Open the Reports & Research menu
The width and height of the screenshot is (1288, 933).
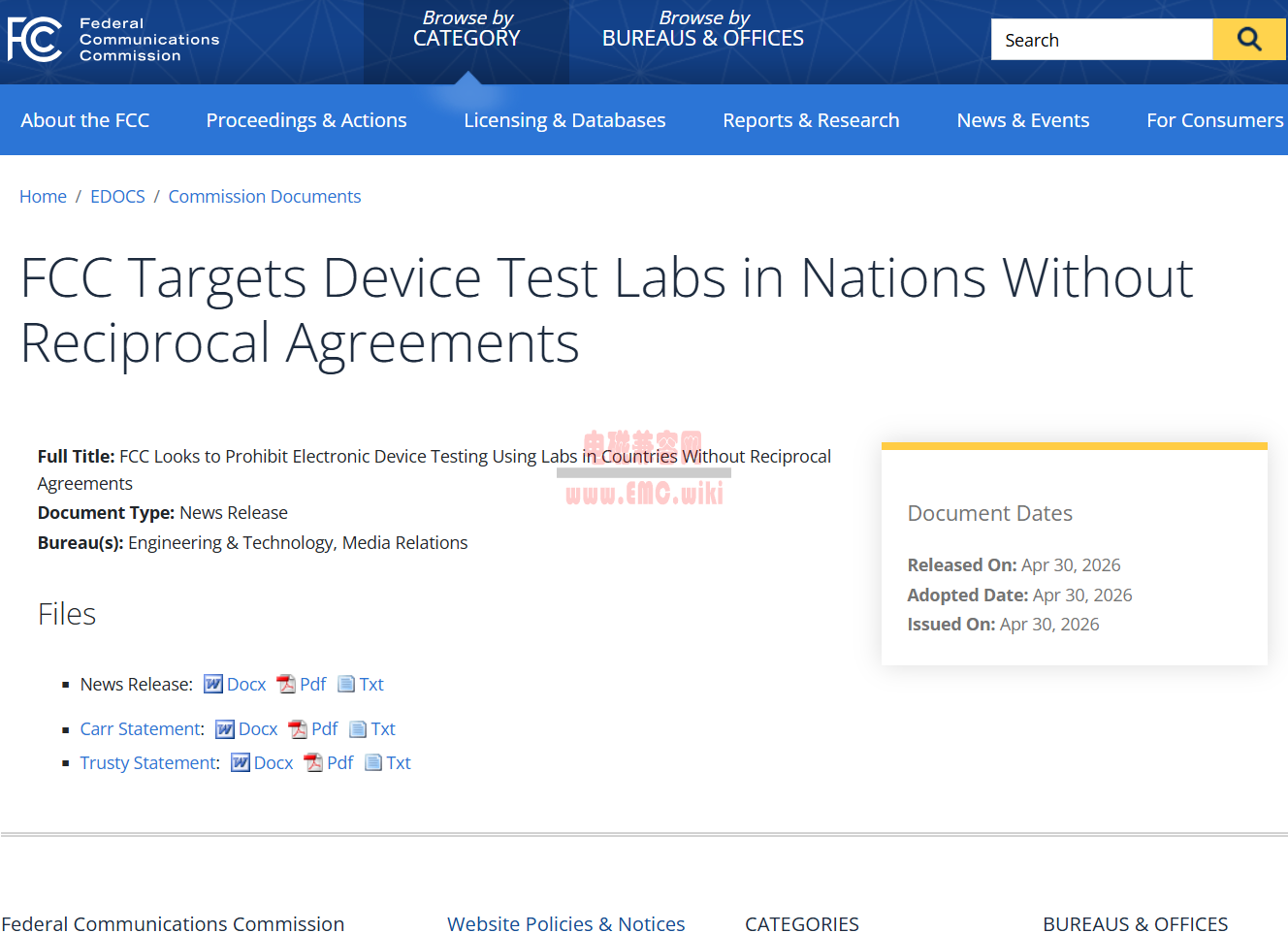click(x=811, y=120)
